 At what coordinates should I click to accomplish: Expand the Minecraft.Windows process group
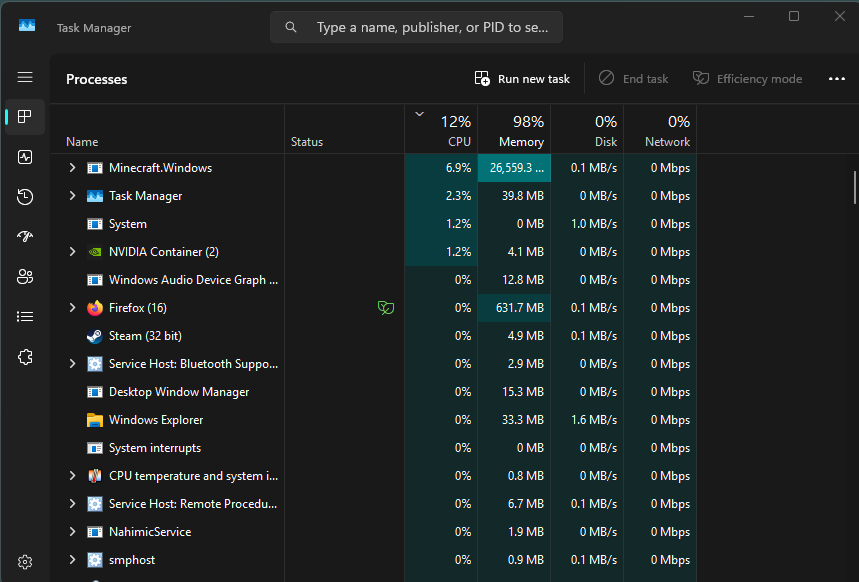[72, 168]
